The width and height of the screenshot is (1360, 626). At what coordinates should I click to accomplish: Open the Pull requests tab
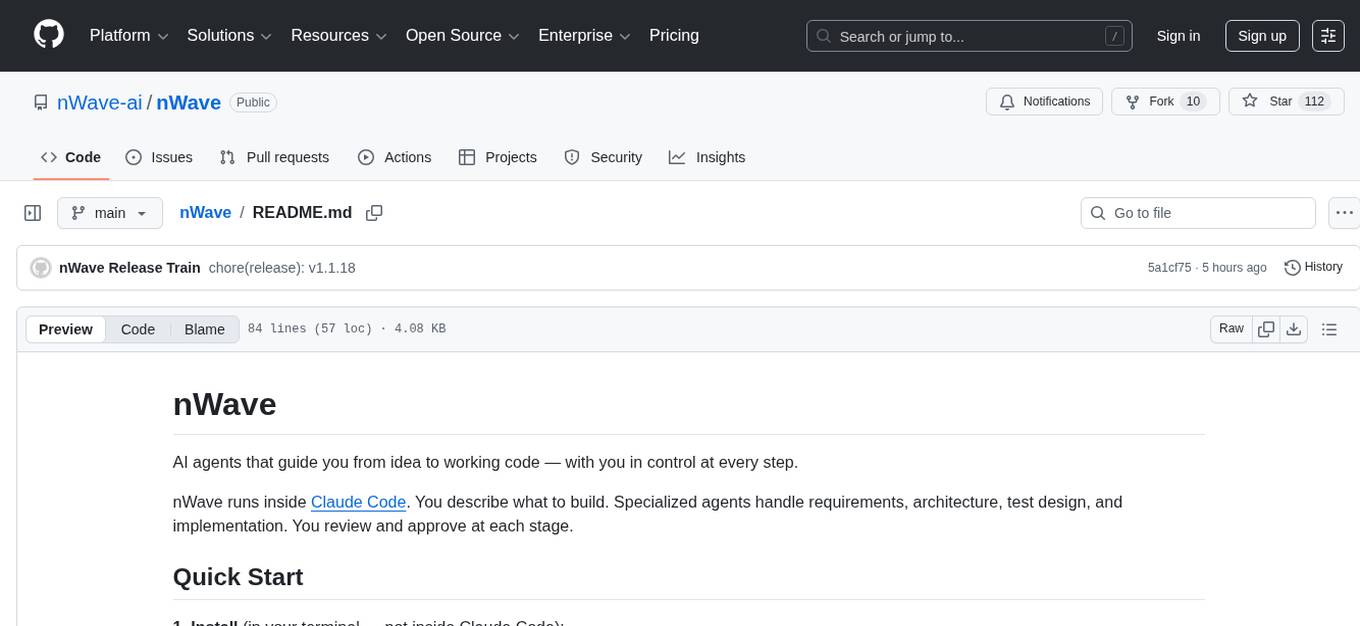[x=274, y=157]
